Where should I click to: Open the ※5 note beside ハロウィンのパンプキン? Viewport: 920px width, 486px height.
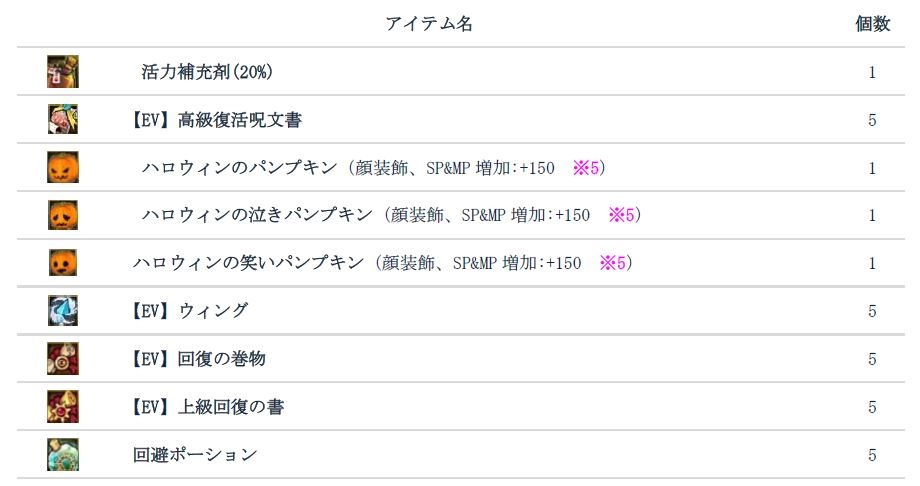(x=585, y=168)
